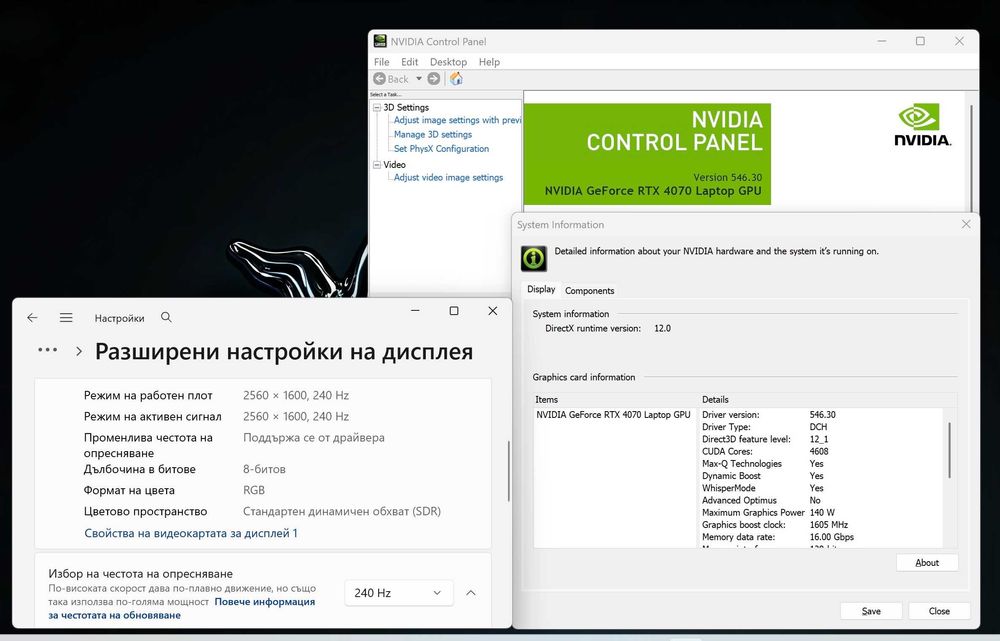Click the Graphics boost clock 1605 MHz value
Image resolution: width=1000 pixels, height=641 pixels.
tap(828, 525)
